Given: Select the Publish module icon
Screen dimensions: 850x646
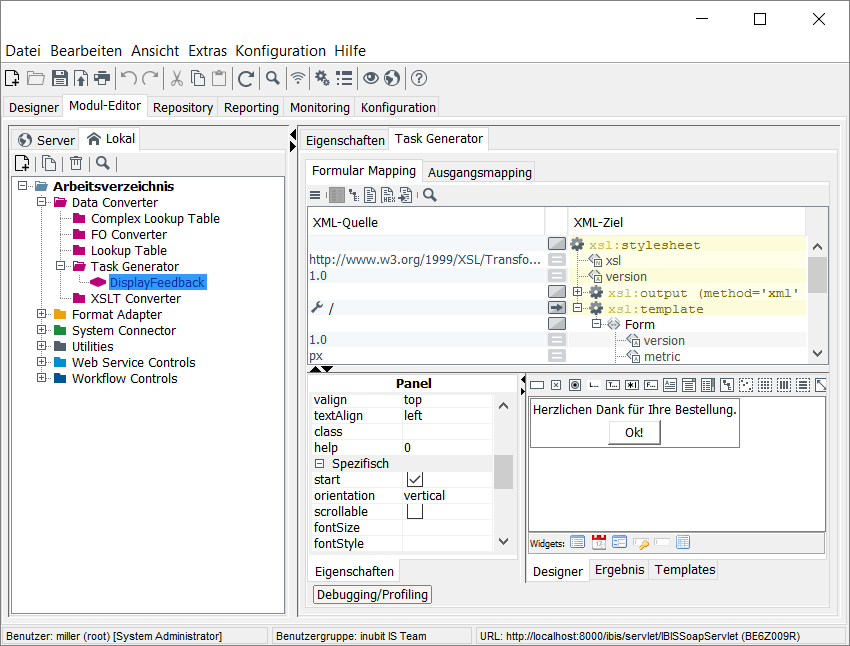Looking at the screenshot, I should [x=80, y=77].
